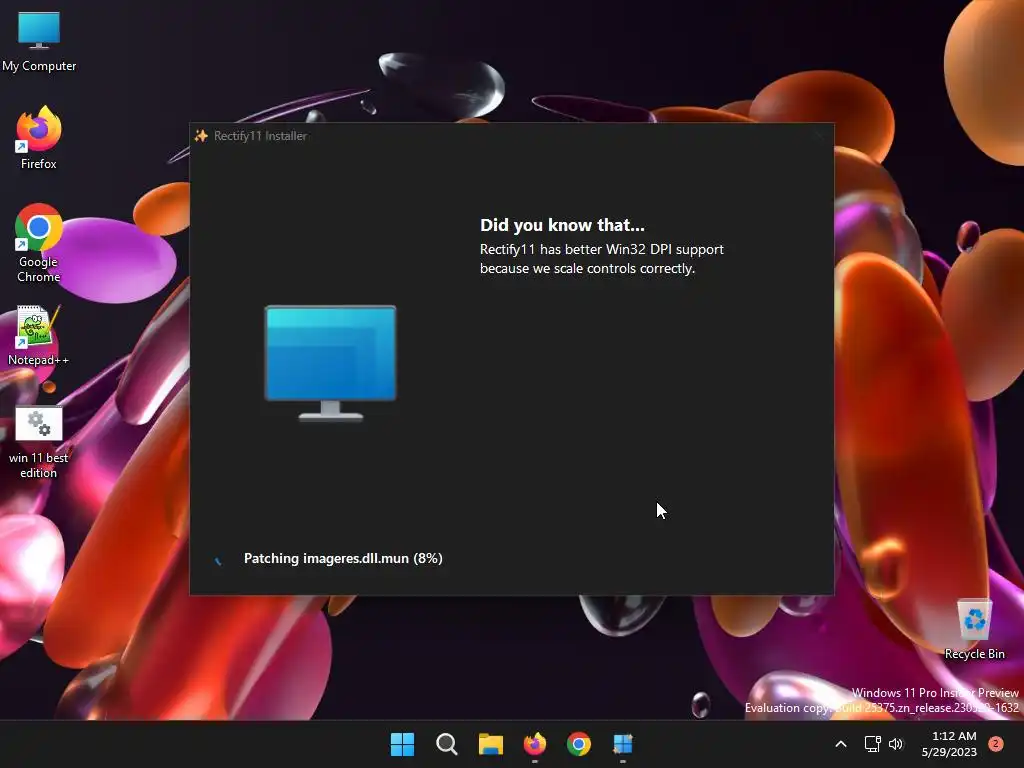Switch to Firefox in the taskbar

pyautogui.click(x=535, y=744)
